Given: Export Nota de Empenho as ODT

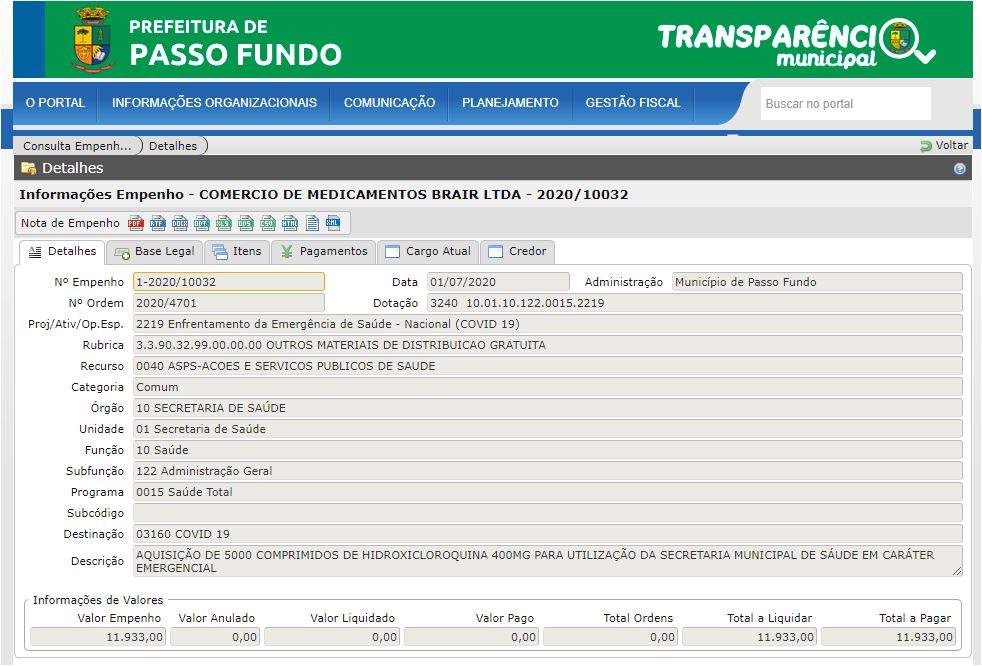Looking at the screenshot, I should 201,223.
